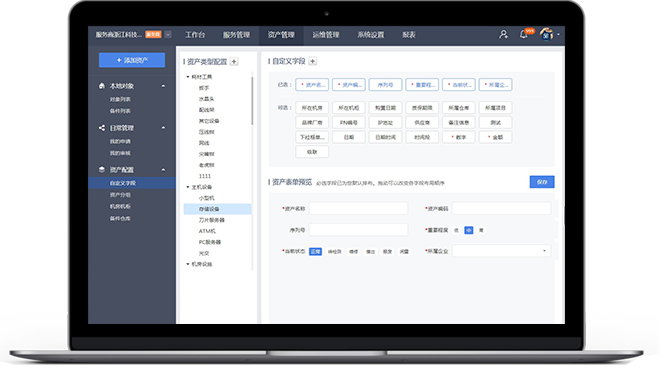Select 报废 as current status
This screenshot has height=373, width=659.
[x=387, y=252]
